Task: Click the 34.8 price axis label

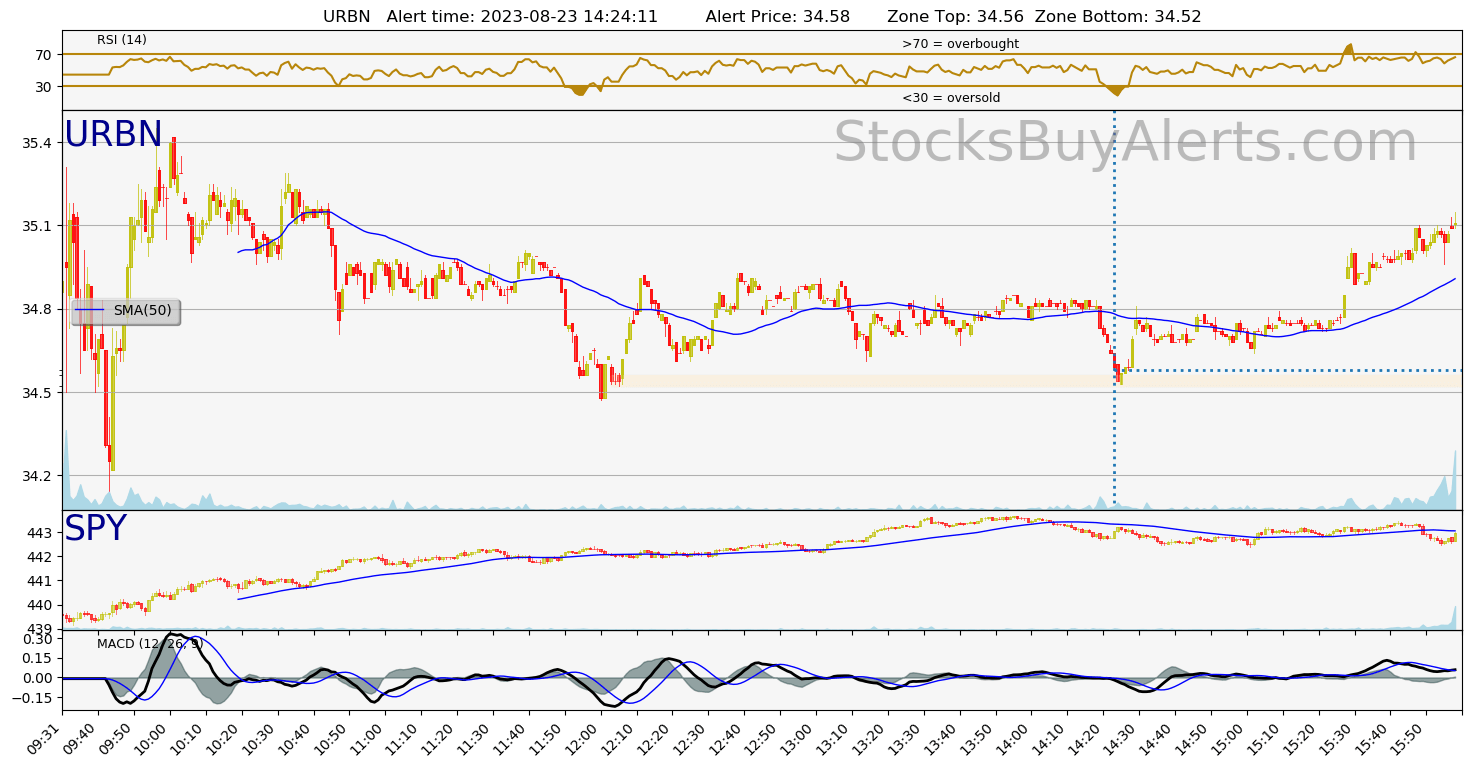Action: (35, 309)
